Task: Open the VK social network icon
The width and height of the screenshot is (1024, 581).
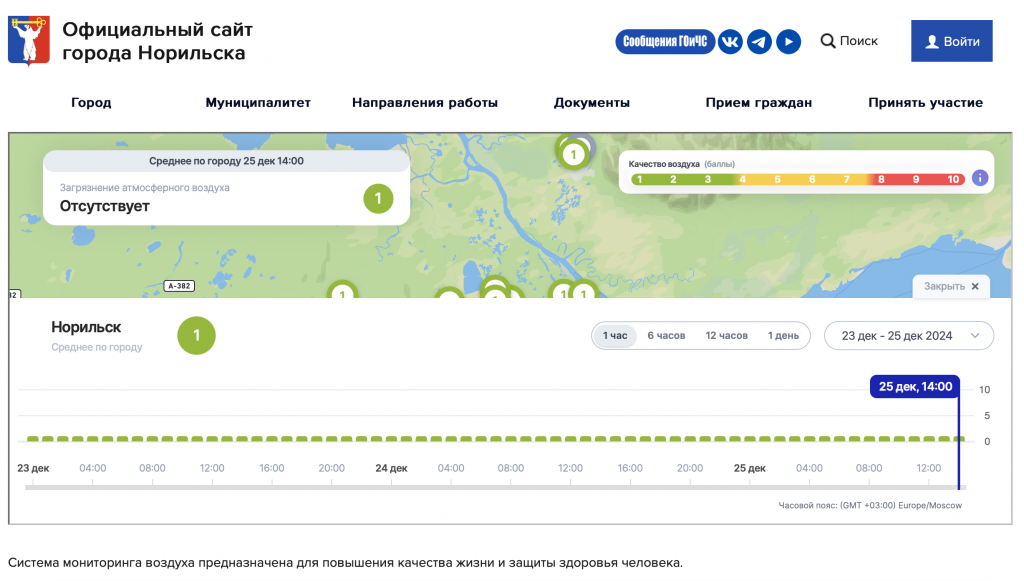Action: pos(730,42)
